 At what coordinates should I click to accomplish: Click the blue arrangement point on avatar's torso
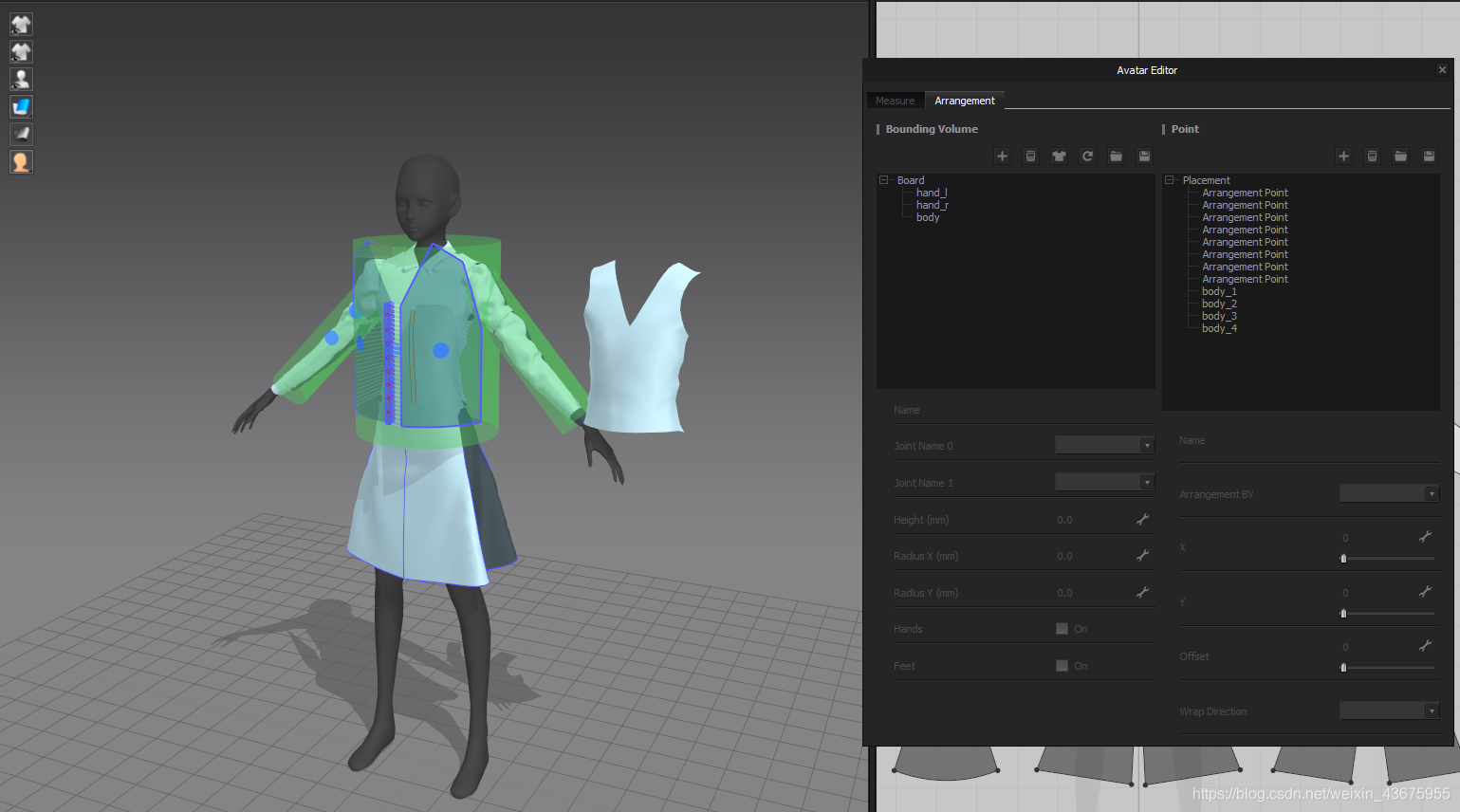pyautogui.click(x=440, y=350)
